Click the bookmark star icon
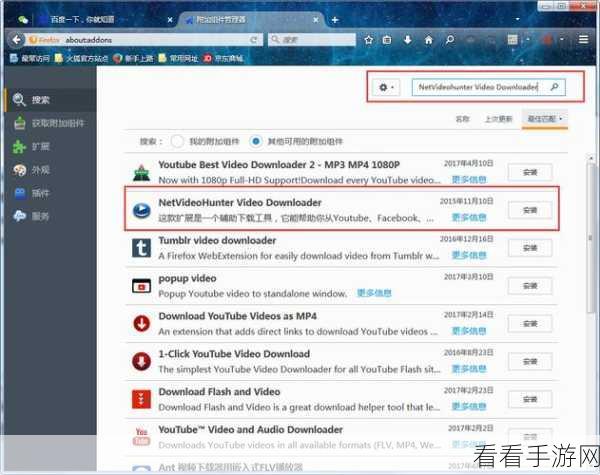The width and height of the screenshot is (600, 475). 368,40
